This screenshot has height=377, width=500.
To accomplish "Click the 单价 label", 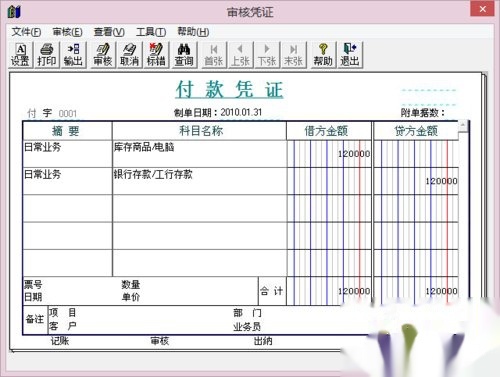I will coord(130,297).
